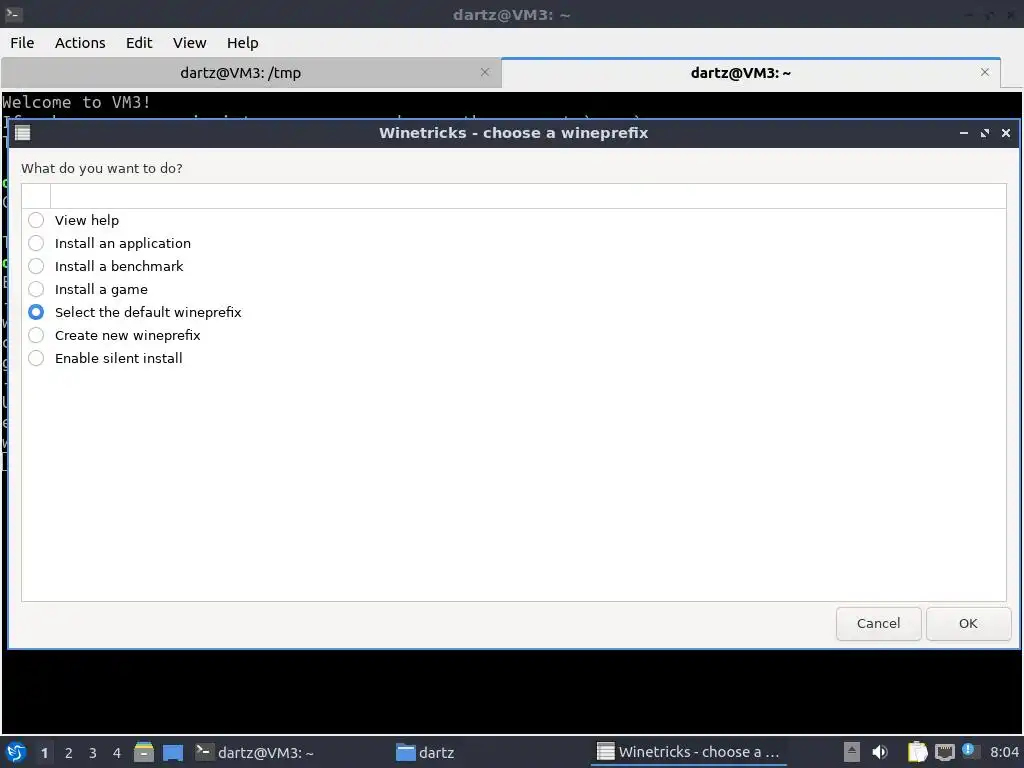Close the Winetricks dialog window

pos(1006,133)
